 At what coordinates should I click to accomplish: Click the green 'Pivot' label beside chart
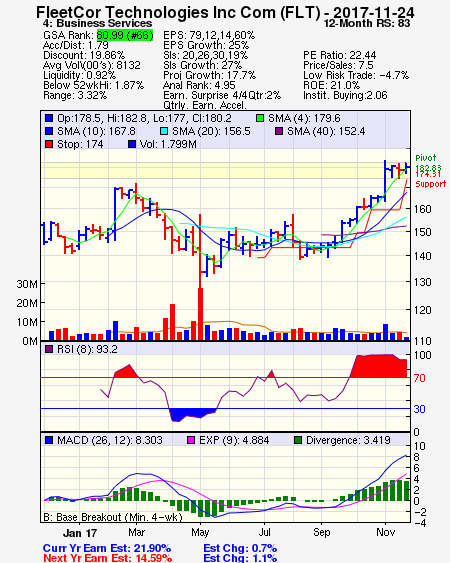(426, 158)
